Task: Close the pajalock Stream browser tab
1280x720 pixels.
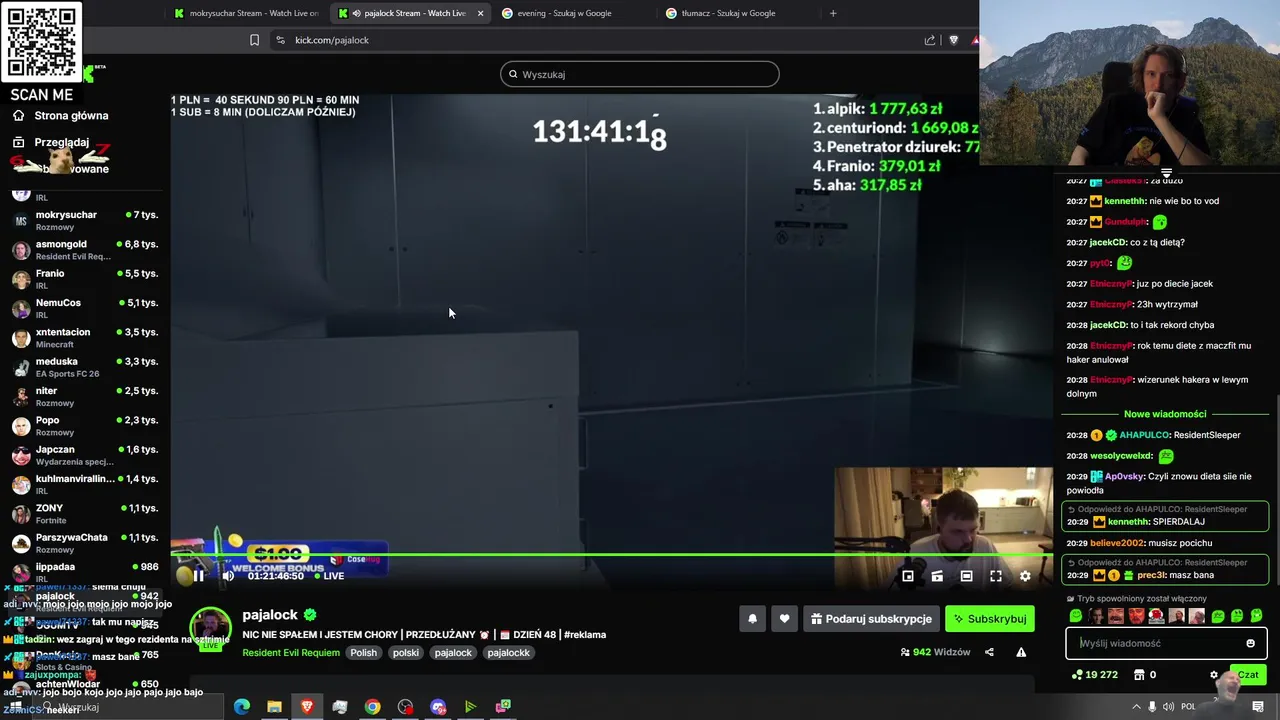Action: tap(480, 13)
